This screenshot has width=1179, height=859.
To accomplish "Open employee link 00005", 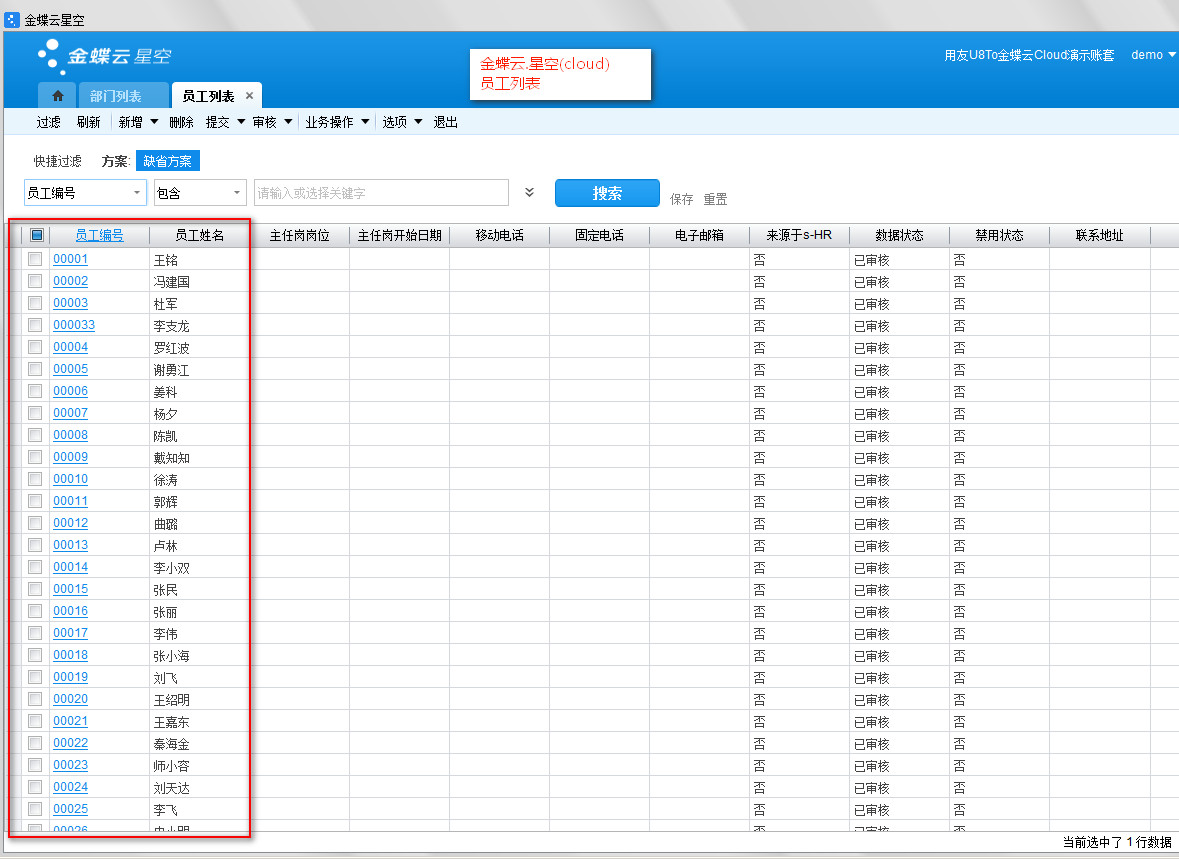I will tap(70, 369).
